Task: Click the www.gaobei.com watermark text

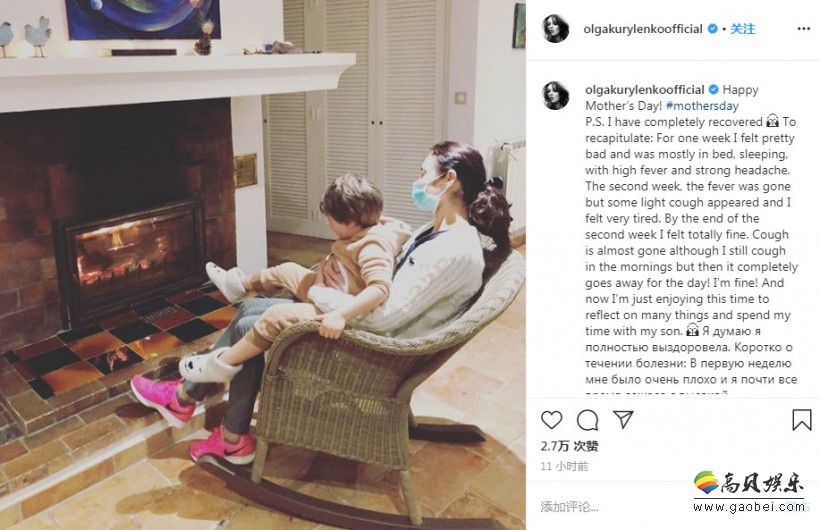Action: [749, 506]
